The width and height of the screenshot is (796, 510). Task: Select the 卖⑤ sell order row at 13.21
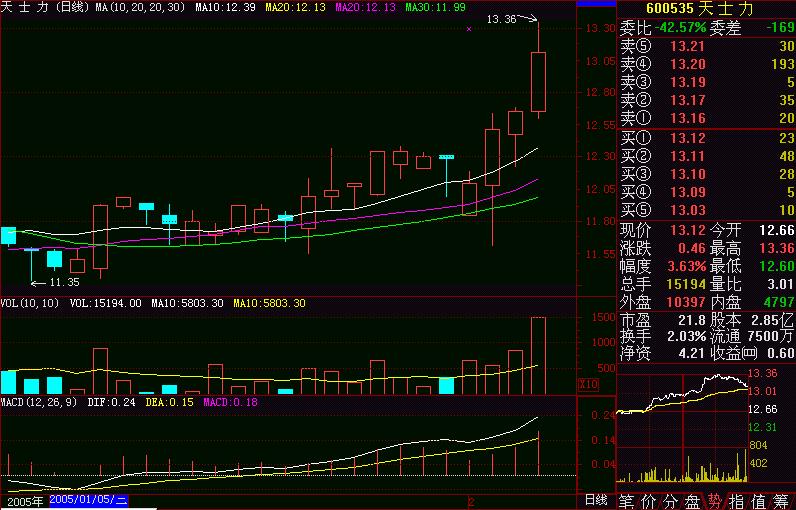tap(706, 46)
